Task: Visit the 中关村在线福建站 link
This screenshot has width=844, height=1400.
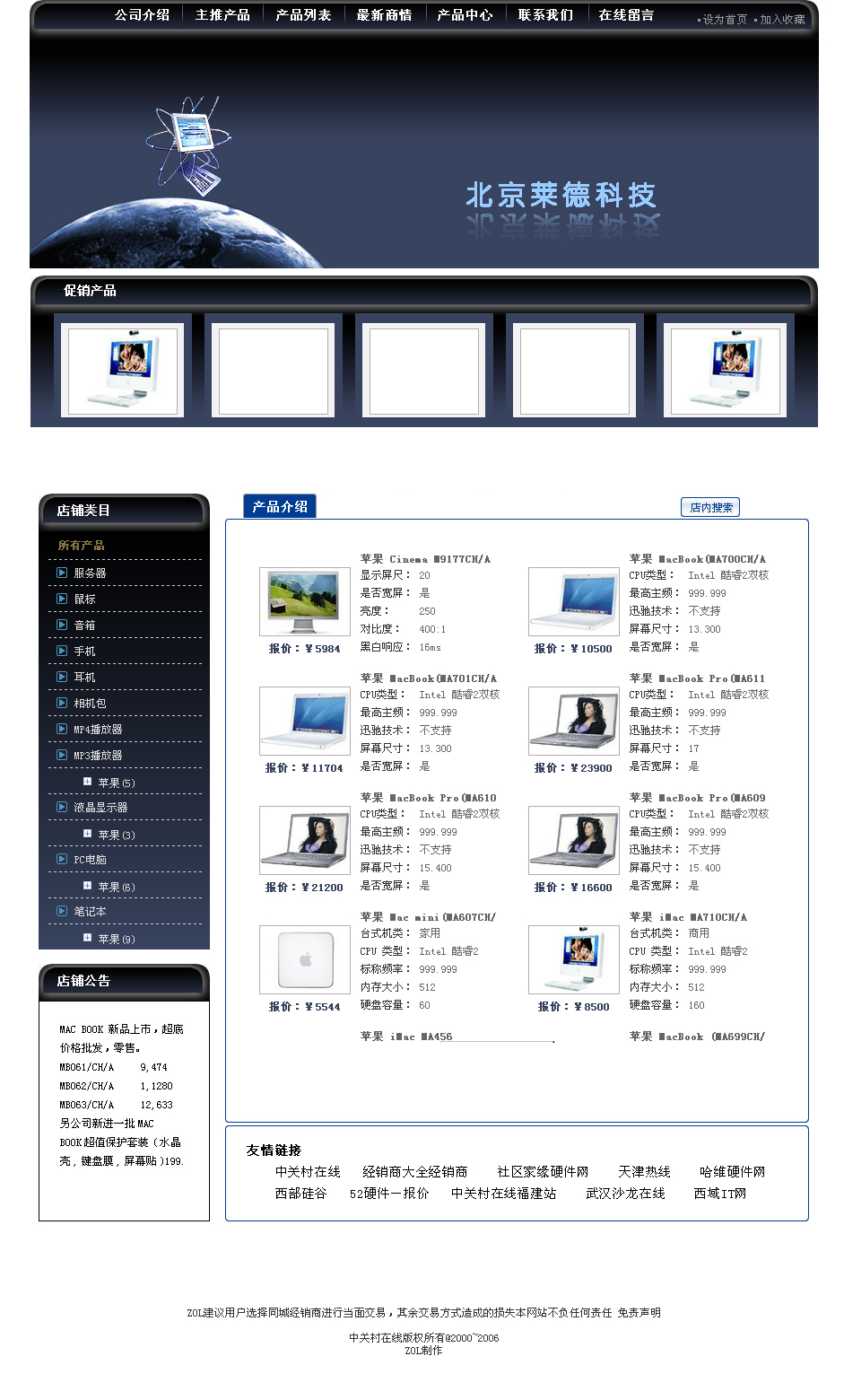Action: click(x=503, y=1194)
